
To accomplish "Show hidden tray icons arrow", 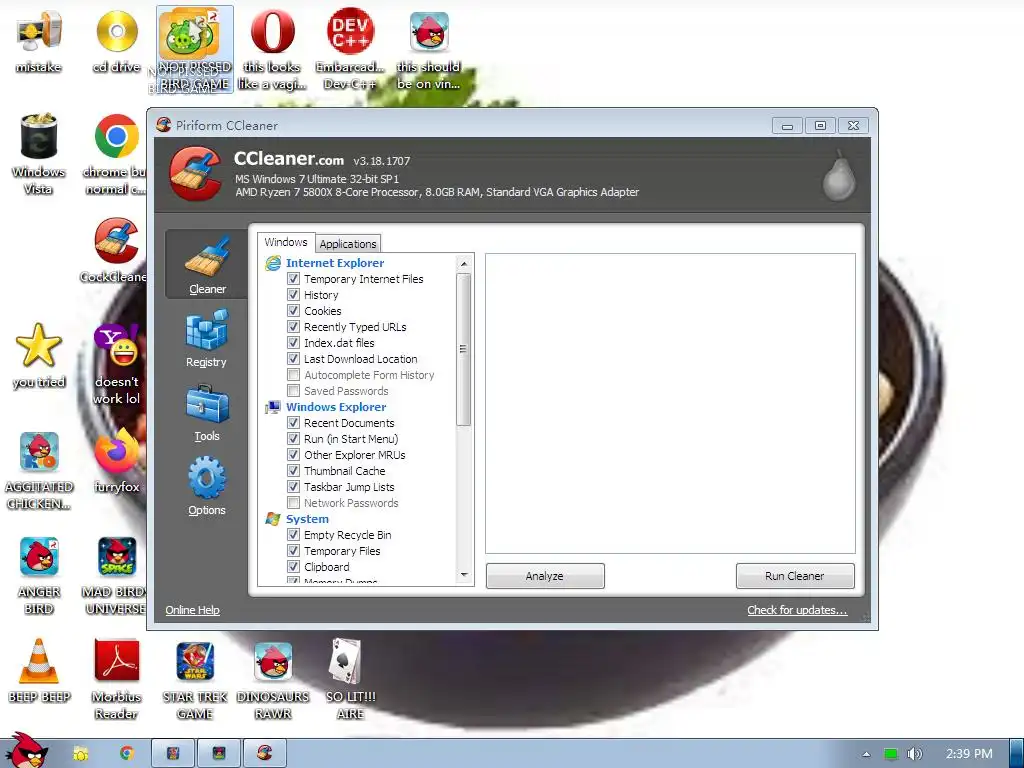I will [x=867, y=754].
